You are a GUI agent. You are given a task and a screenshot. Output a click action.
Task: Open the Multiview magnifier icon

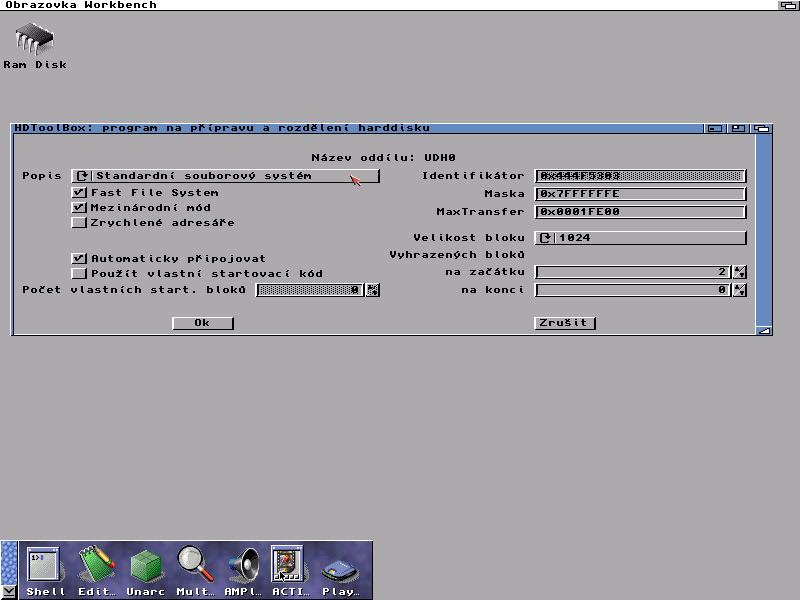click(x=194, y=566)
